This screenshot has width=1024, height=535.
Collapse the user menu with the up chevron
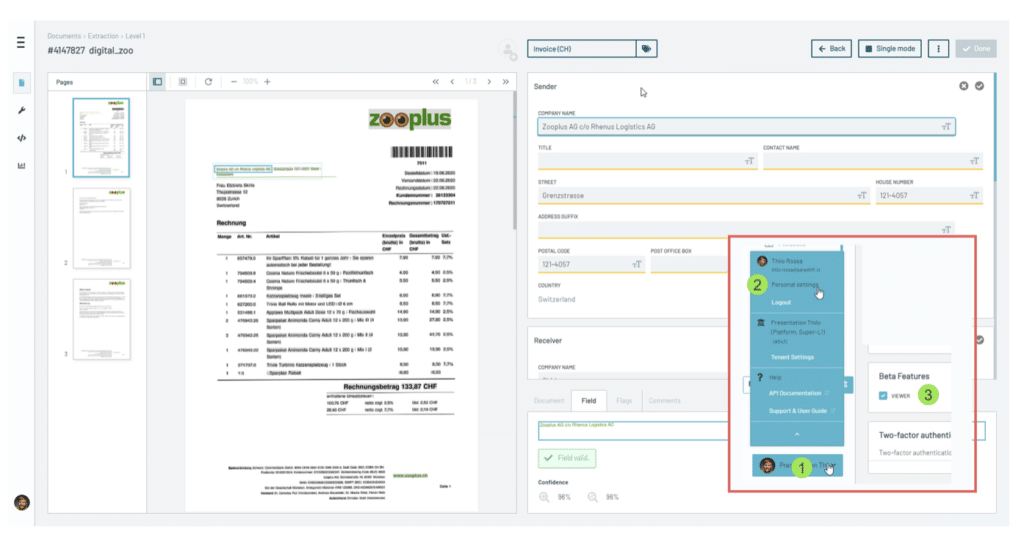tap(797, 435)
